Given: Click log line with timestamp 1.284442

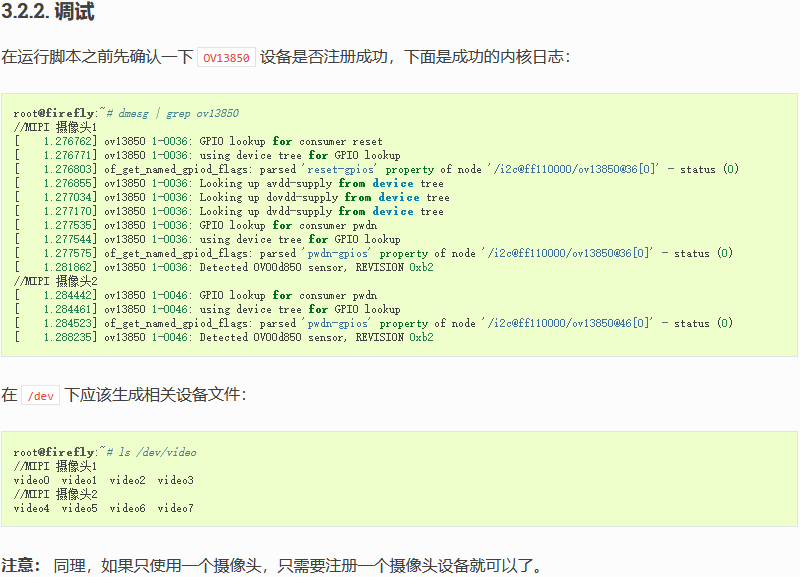Looking at the screenshot, I should [196, 295].
